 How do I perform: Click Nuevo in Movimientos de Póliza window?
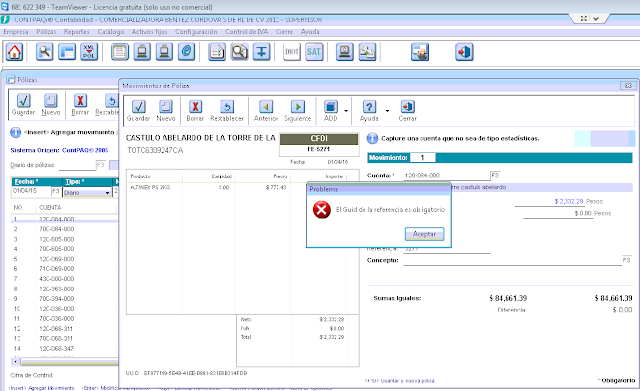pyautogui.click(x=165, y=111)
